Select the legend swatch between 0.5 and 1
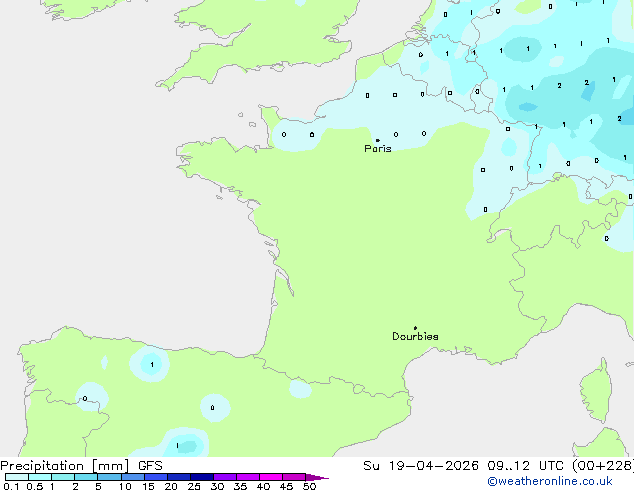634x490 pixels. tap(40, 477)
